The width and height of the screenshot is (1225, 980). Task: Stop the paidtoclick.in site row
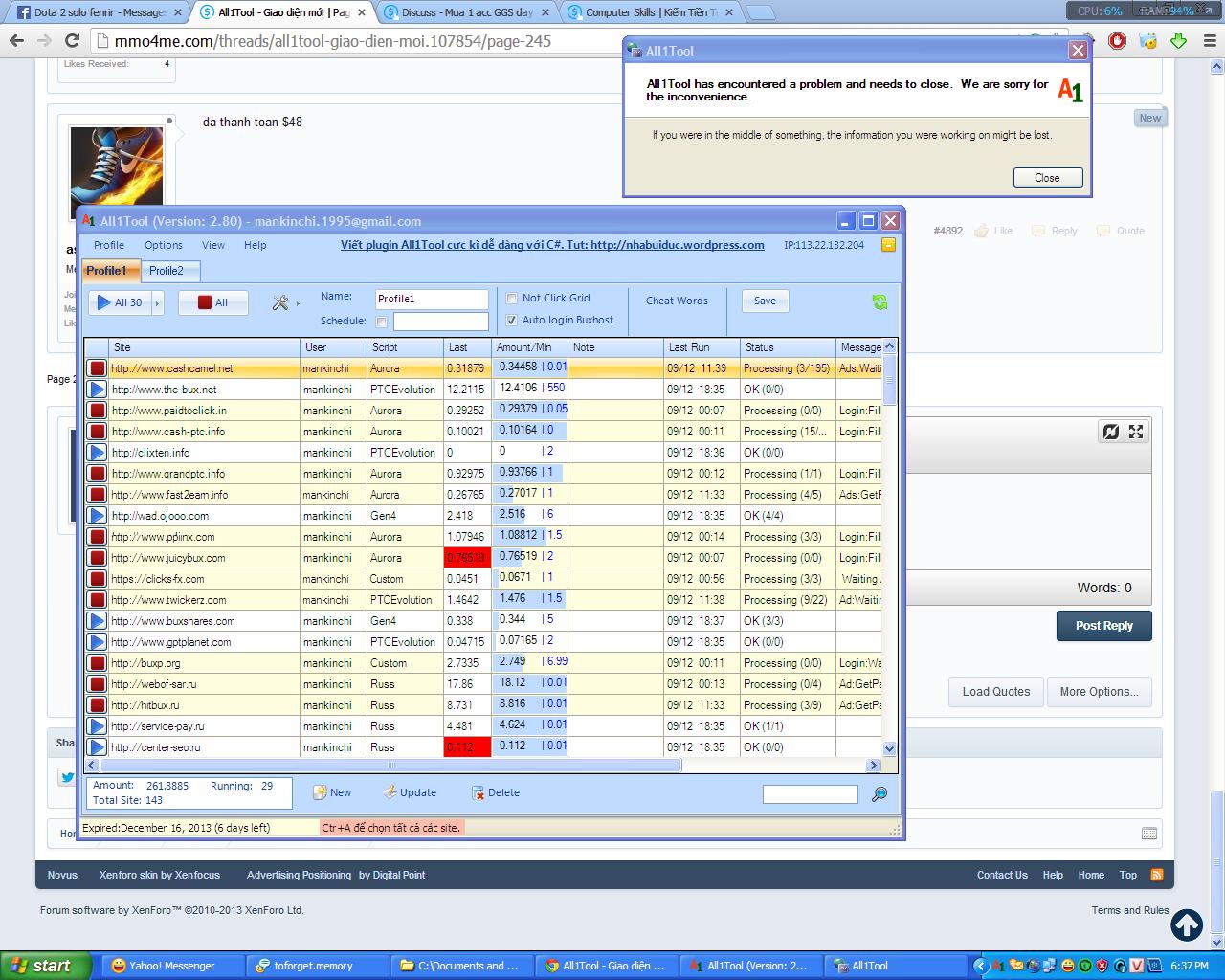tap(97, 411)
